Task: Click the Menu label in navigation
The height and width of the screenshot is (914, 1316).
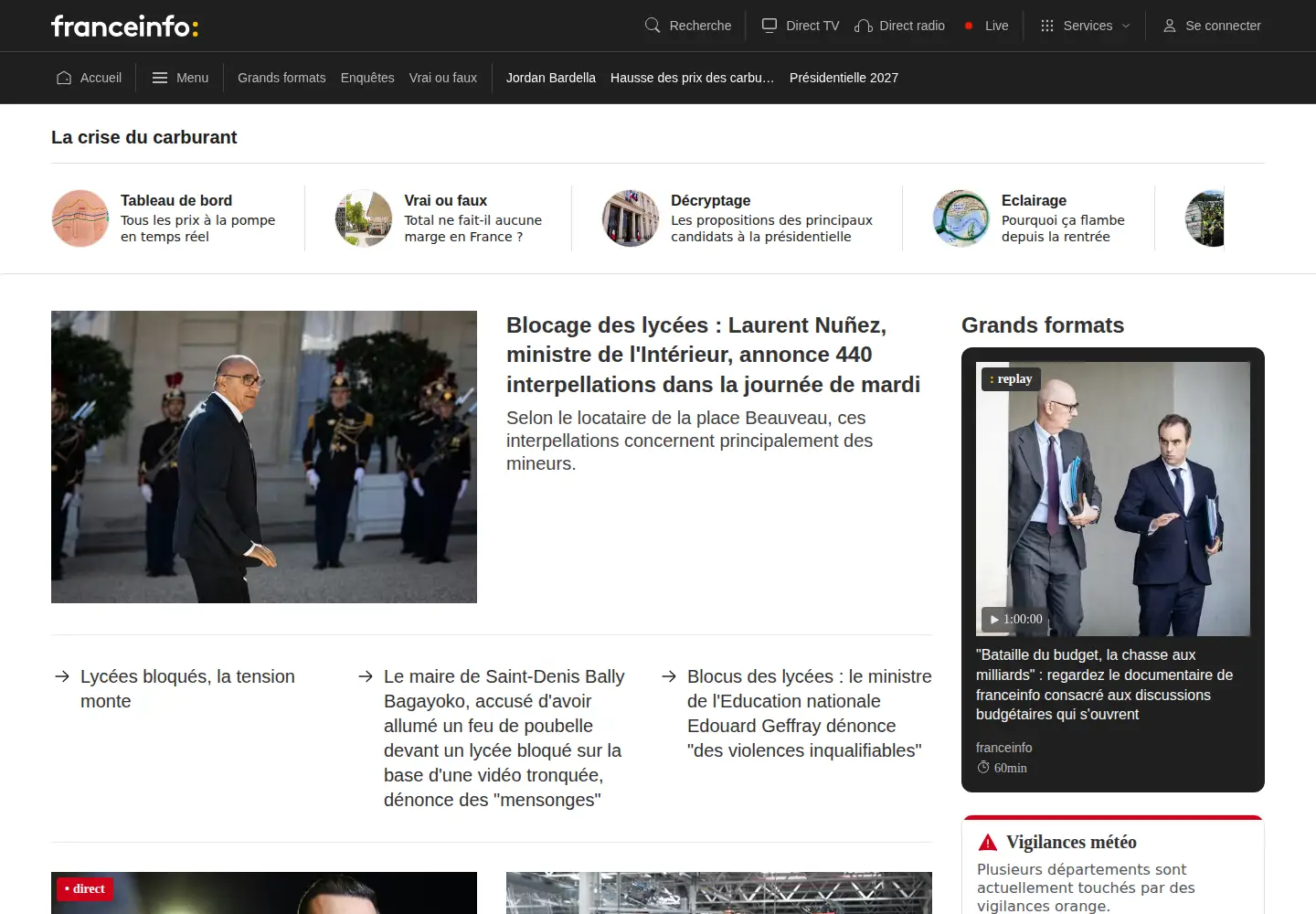Action: click(x=192, y=78)
